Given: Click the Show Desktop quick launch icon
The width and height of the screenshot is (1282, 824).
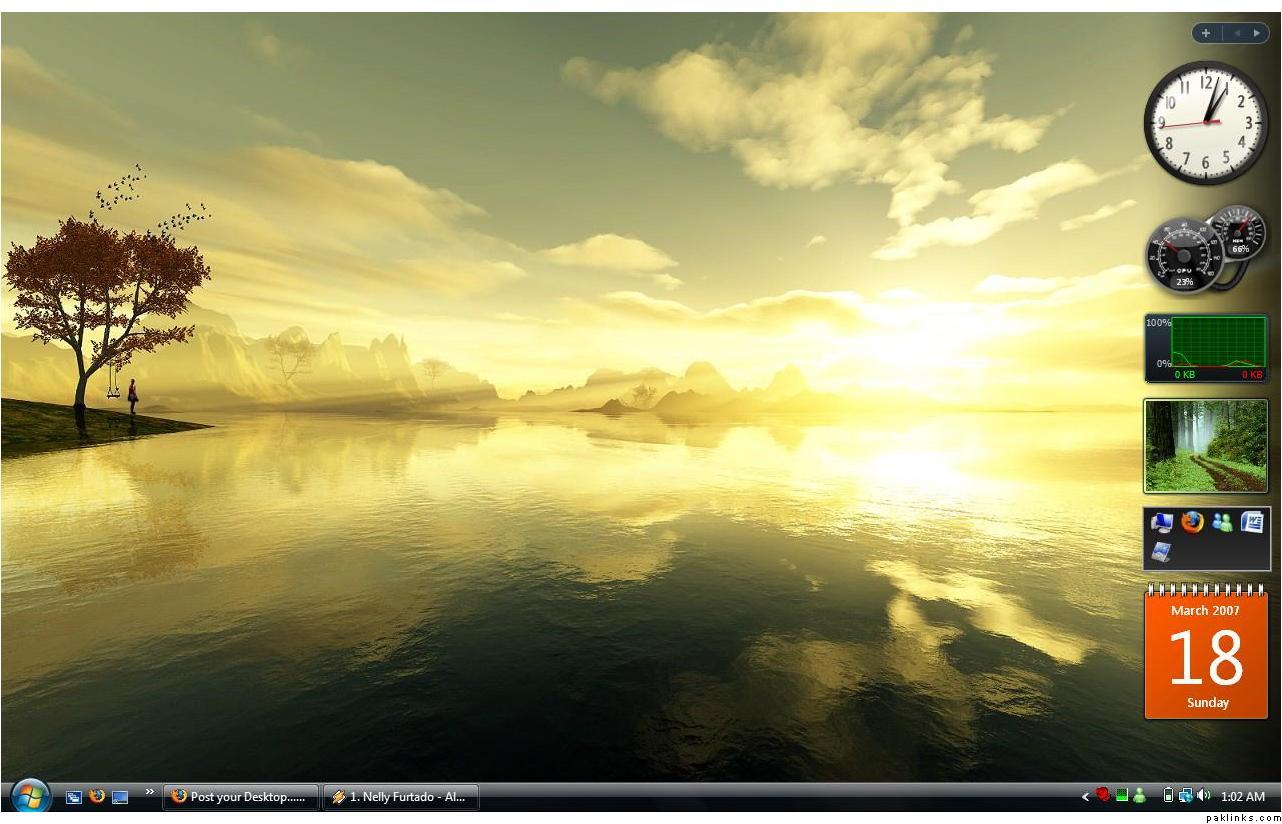Looking at the screenshot, I should pos(120,797).
